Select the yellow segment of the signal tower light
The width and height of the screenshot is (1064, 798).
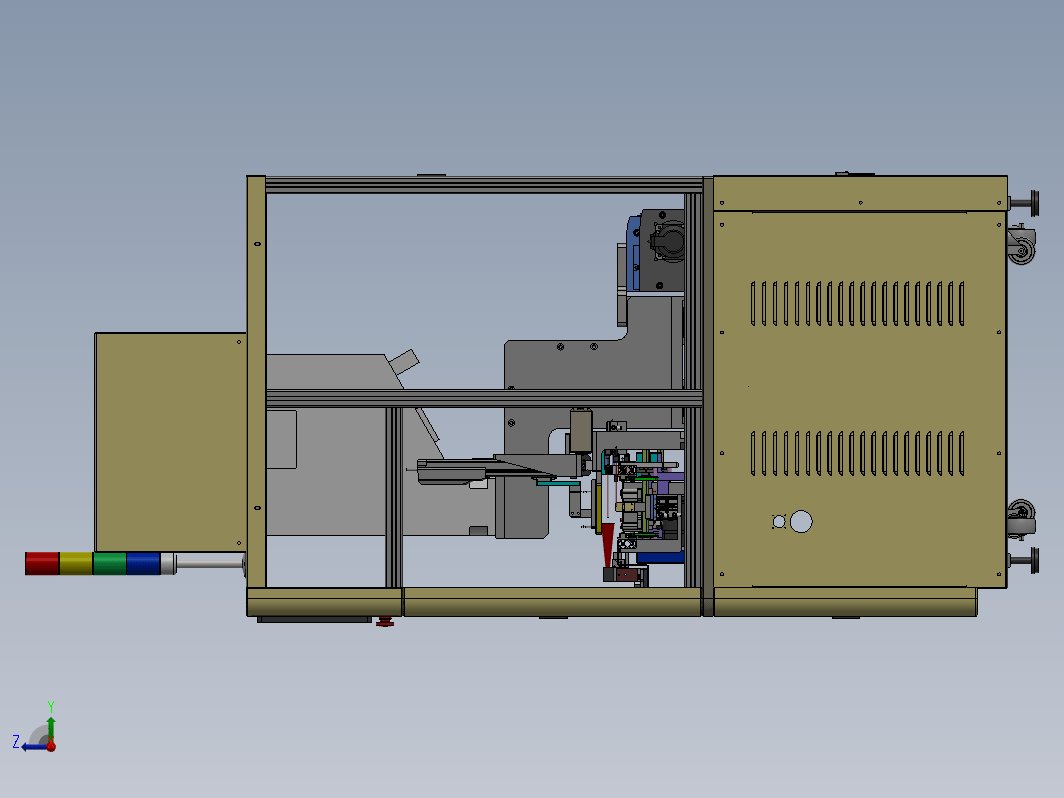76,563
